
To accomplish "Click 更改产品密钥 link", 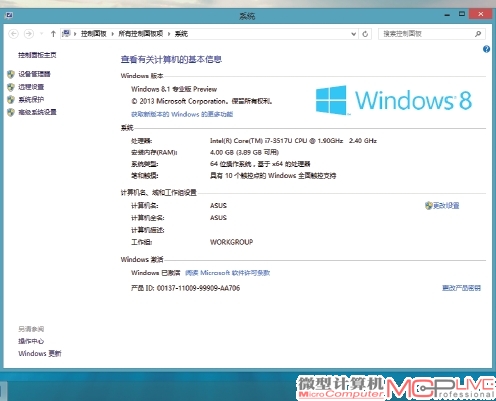I will [x=461, y=288].
